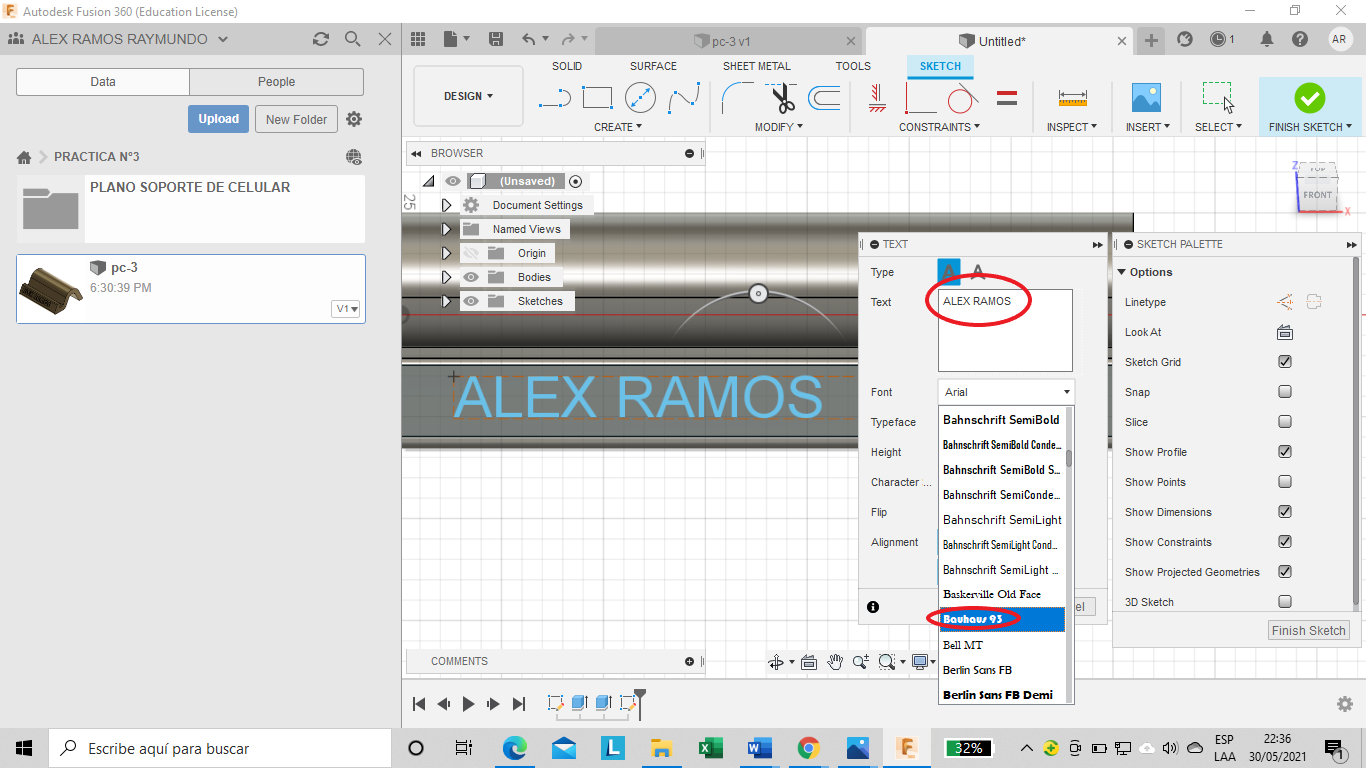Open the MODIFY dropdown menu
The height and width of the screenshot is (768, 1366).
tap(780, 127)
